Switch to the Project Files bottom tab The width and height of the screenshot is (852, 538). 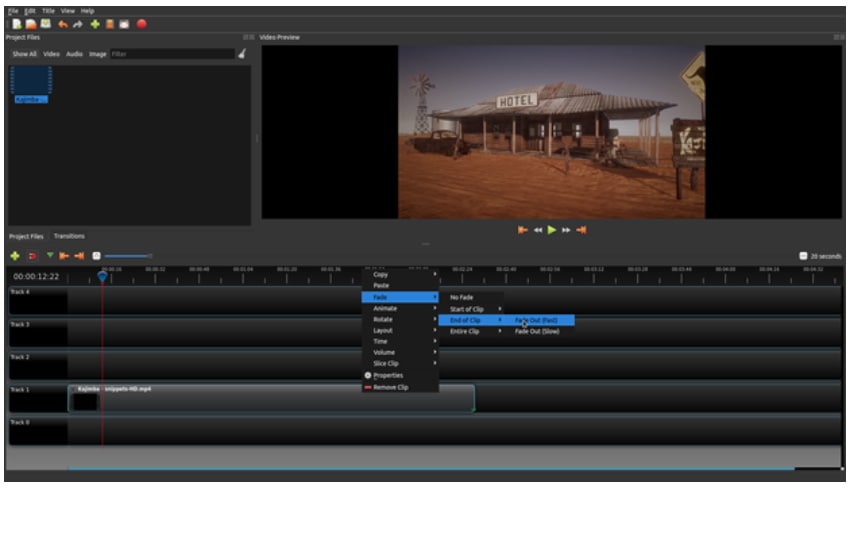coord(26,236)
